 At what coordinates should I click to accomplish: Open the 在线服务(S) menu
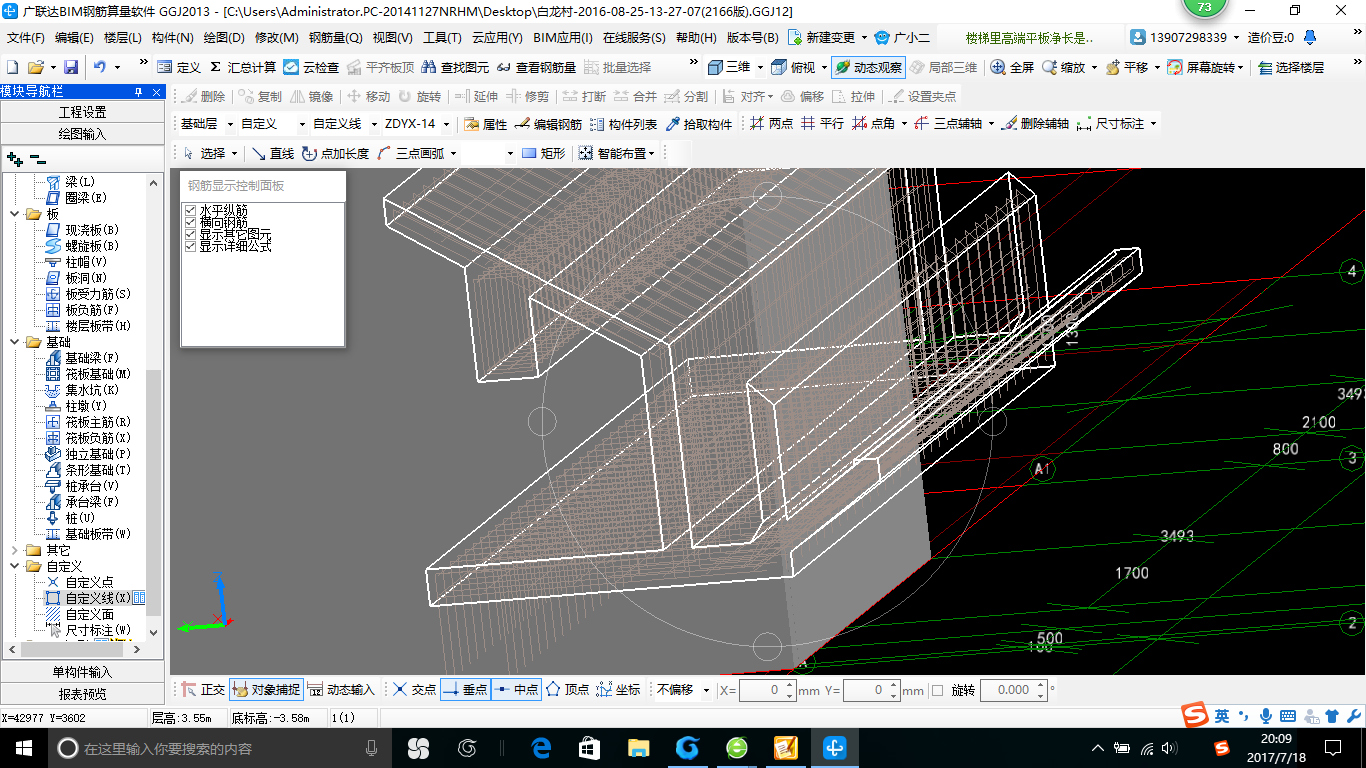[634, 38]
